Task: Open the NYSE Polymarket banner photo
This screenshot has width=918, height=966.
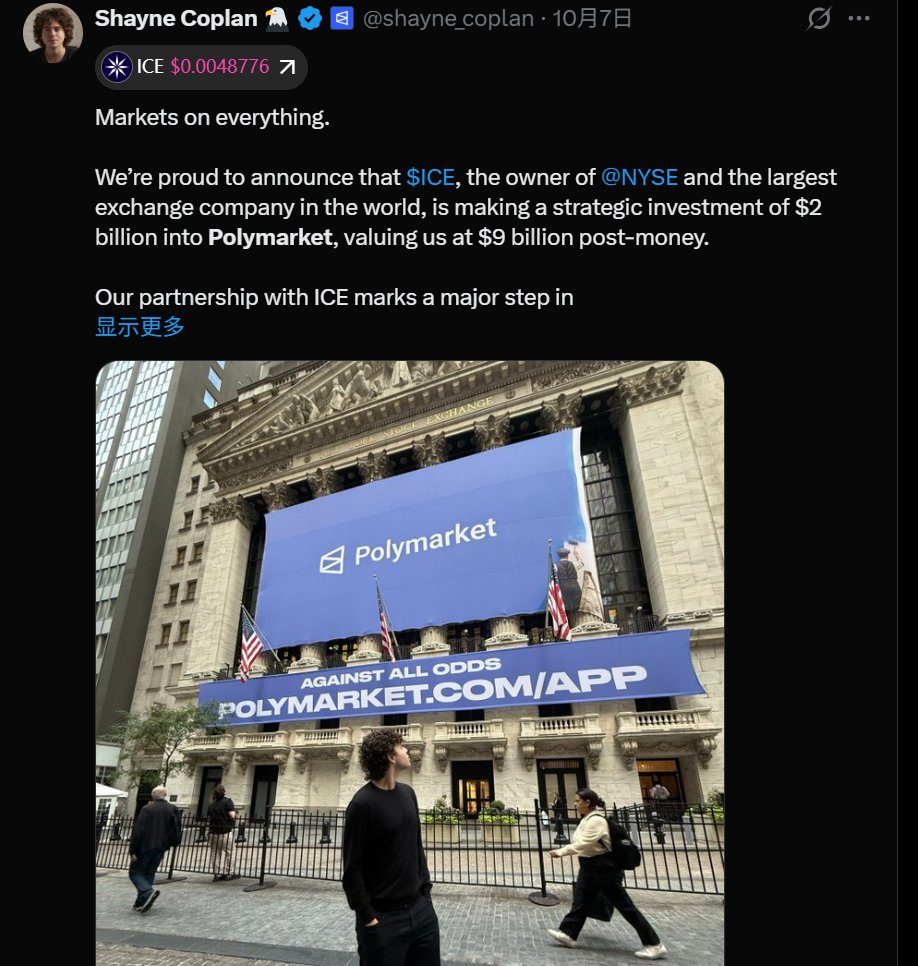Action: point(410,663)
